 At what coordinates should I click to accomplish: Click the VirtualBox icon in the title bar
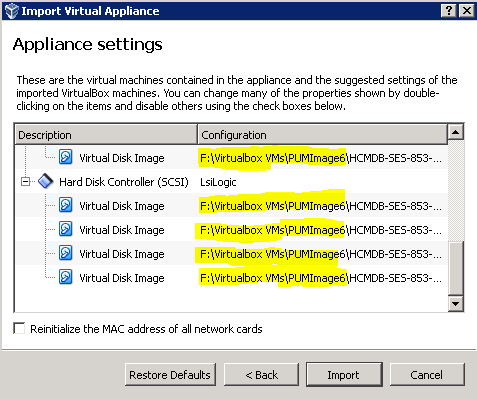[x=11, y=11]
